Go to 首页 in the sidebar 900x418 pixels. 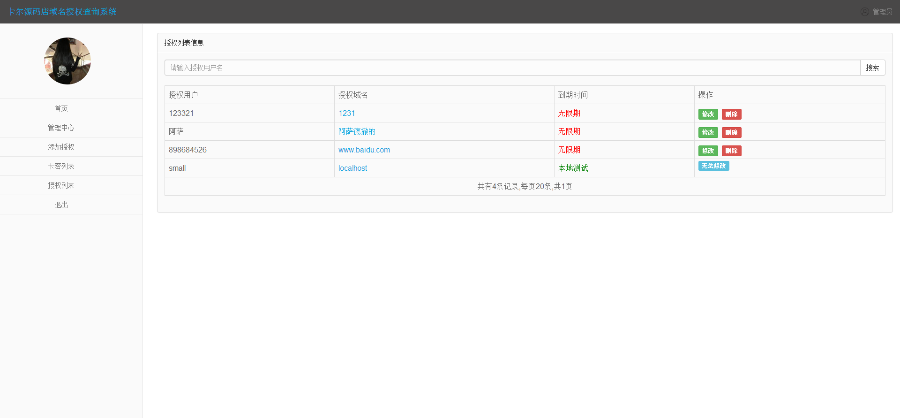tap(61, 109)
